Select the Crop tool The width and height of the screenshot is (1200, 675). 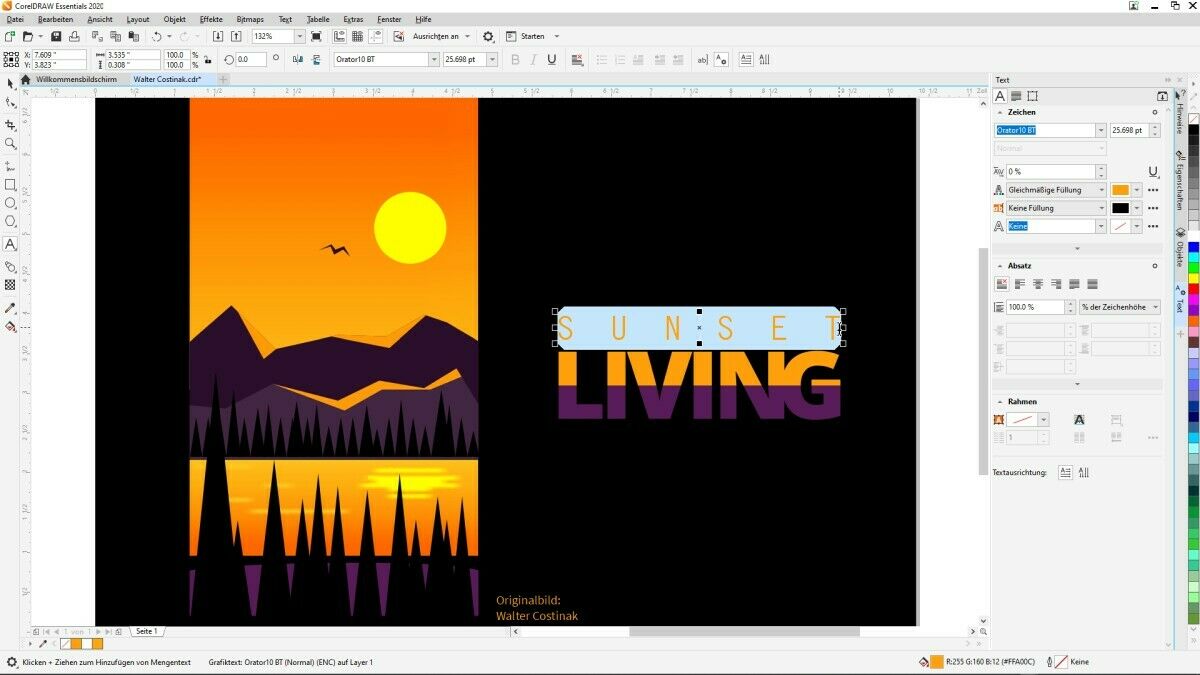[x=10, y=125]
